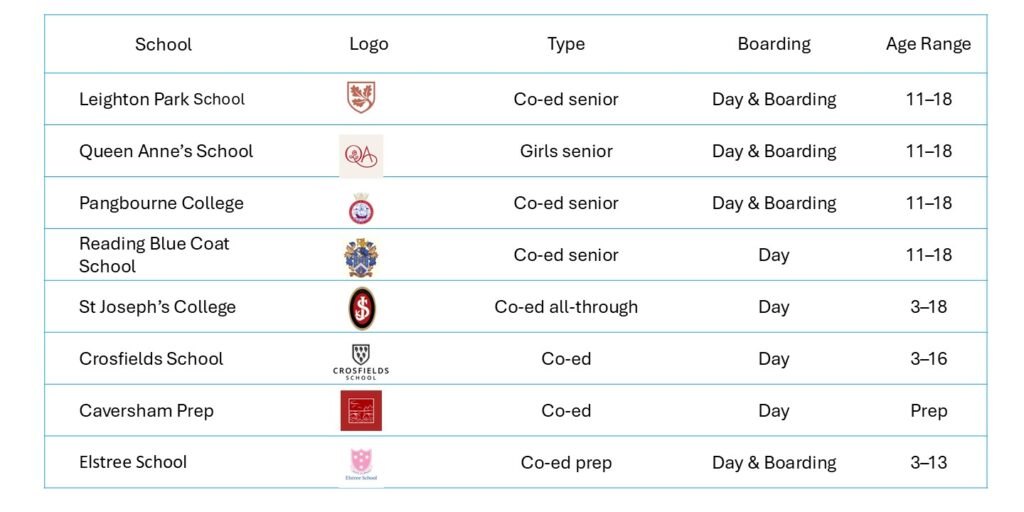Click the Type column header
Screen dimensions: 1024x512
(x=566, y=44)
